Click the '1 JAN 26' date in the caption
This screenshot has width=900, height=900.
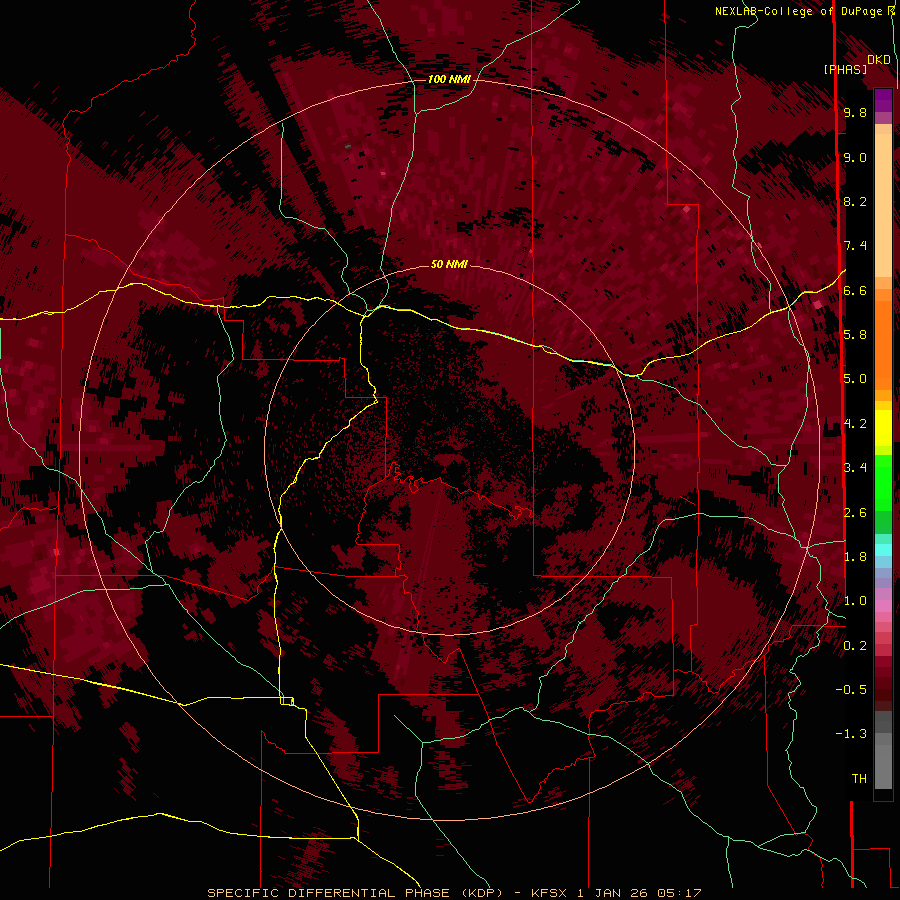612,893
